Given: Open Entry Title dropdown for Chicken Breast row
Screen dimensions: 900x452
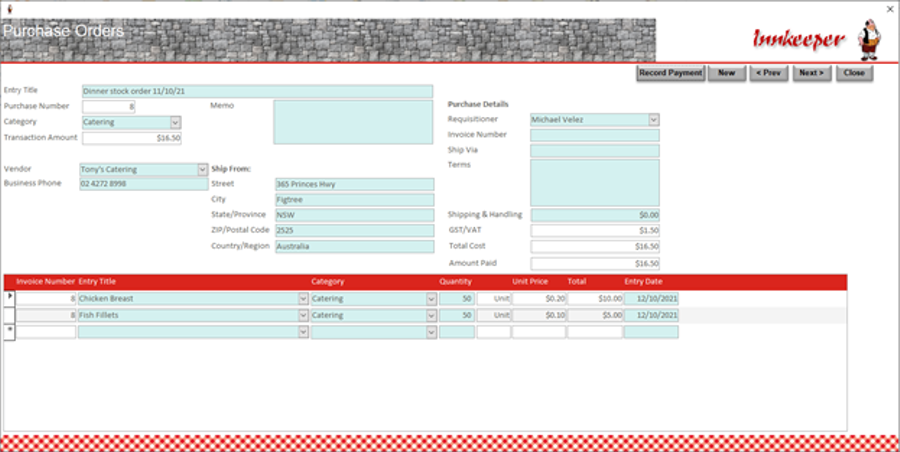Looking at the screenshot, I should point(304,299).
